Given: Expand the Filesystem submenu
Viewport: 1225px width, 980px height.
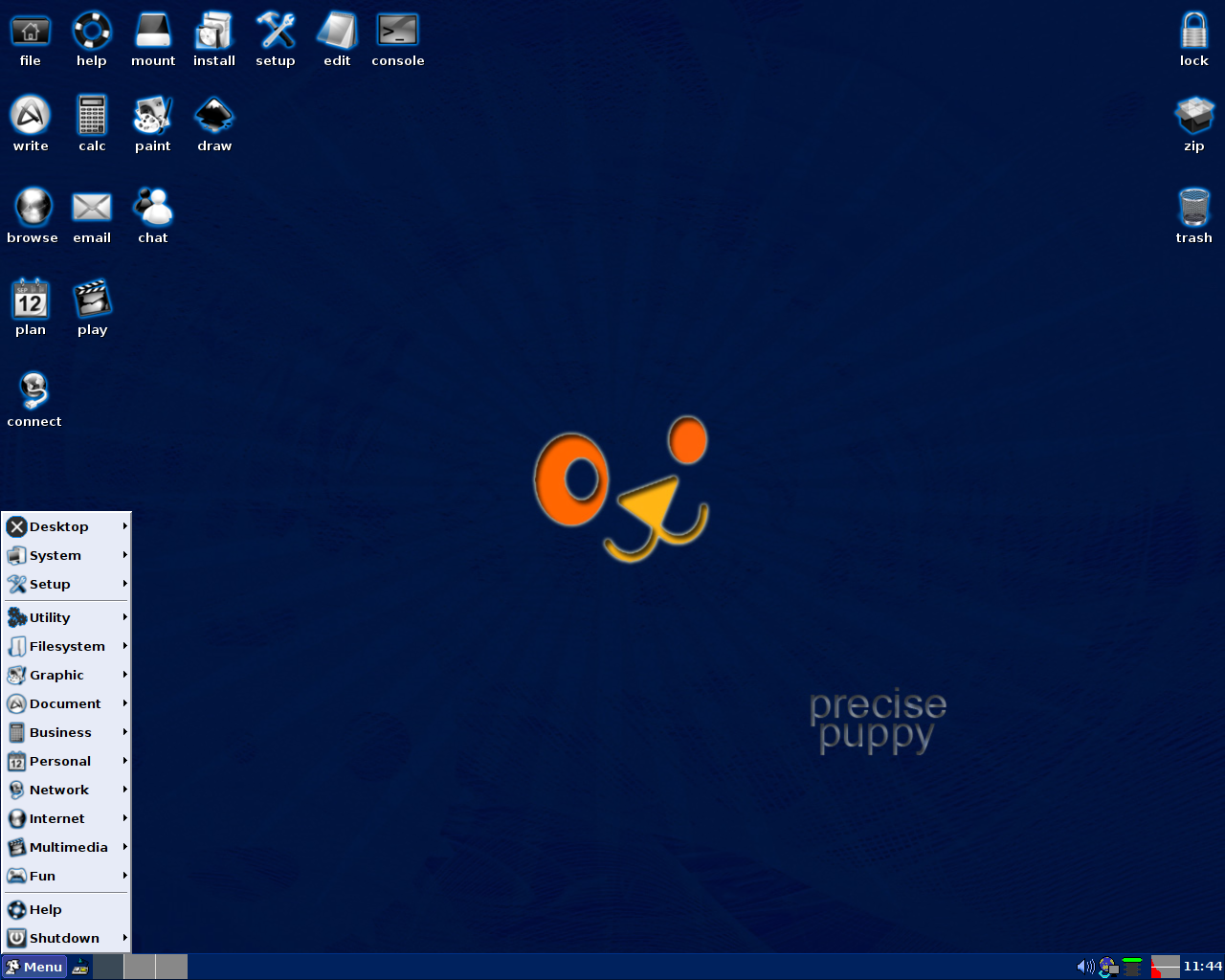Looking at the screenshot, I should (x=66, y=646).
